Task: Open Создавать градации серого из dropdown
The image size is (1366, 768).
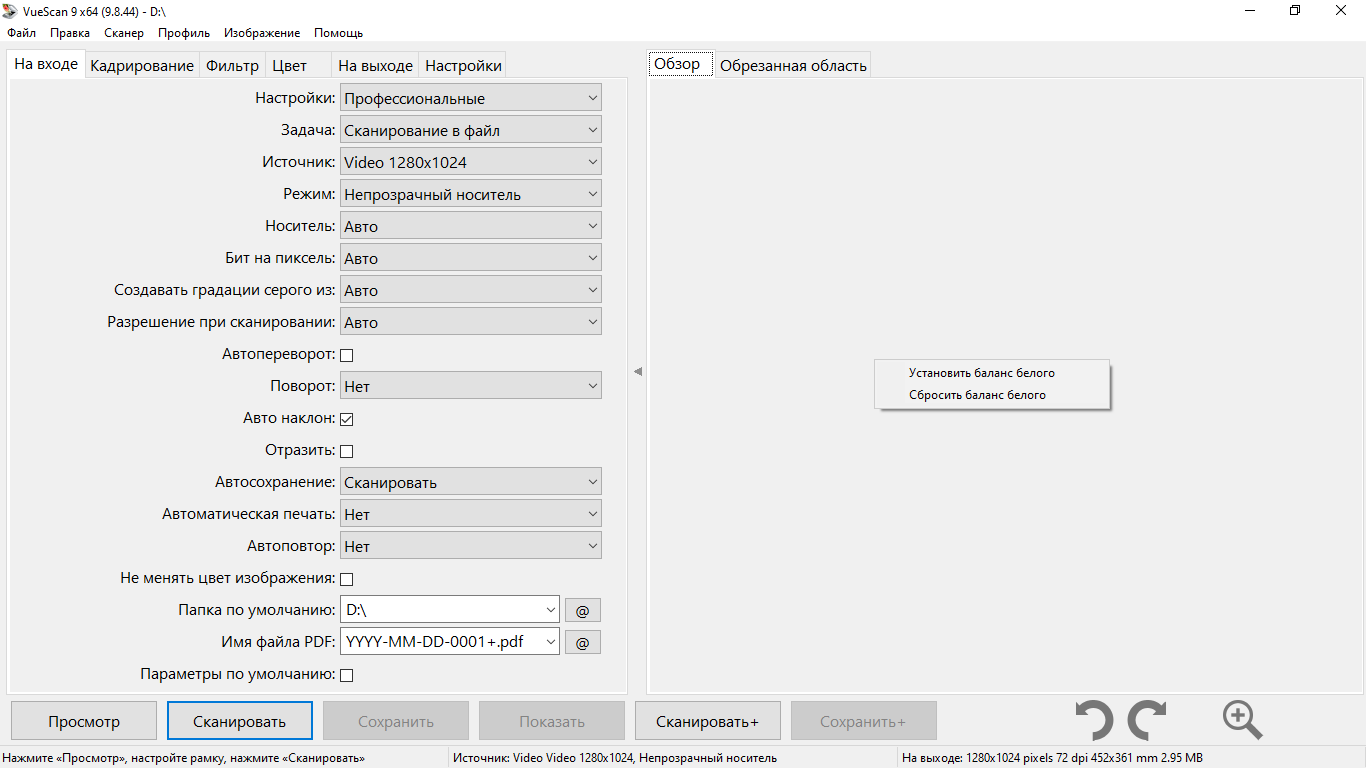Action: (x=471, y=290)
